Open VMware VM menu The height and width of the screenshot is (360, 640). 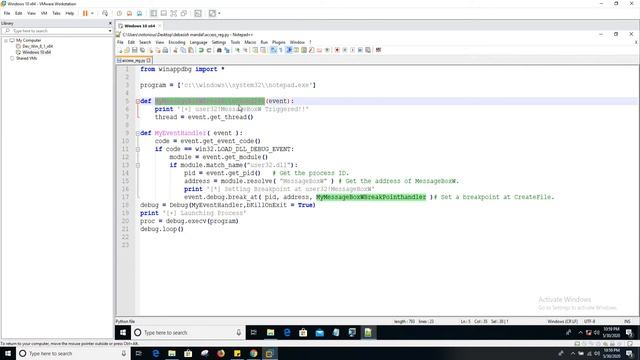click(44, 13)
